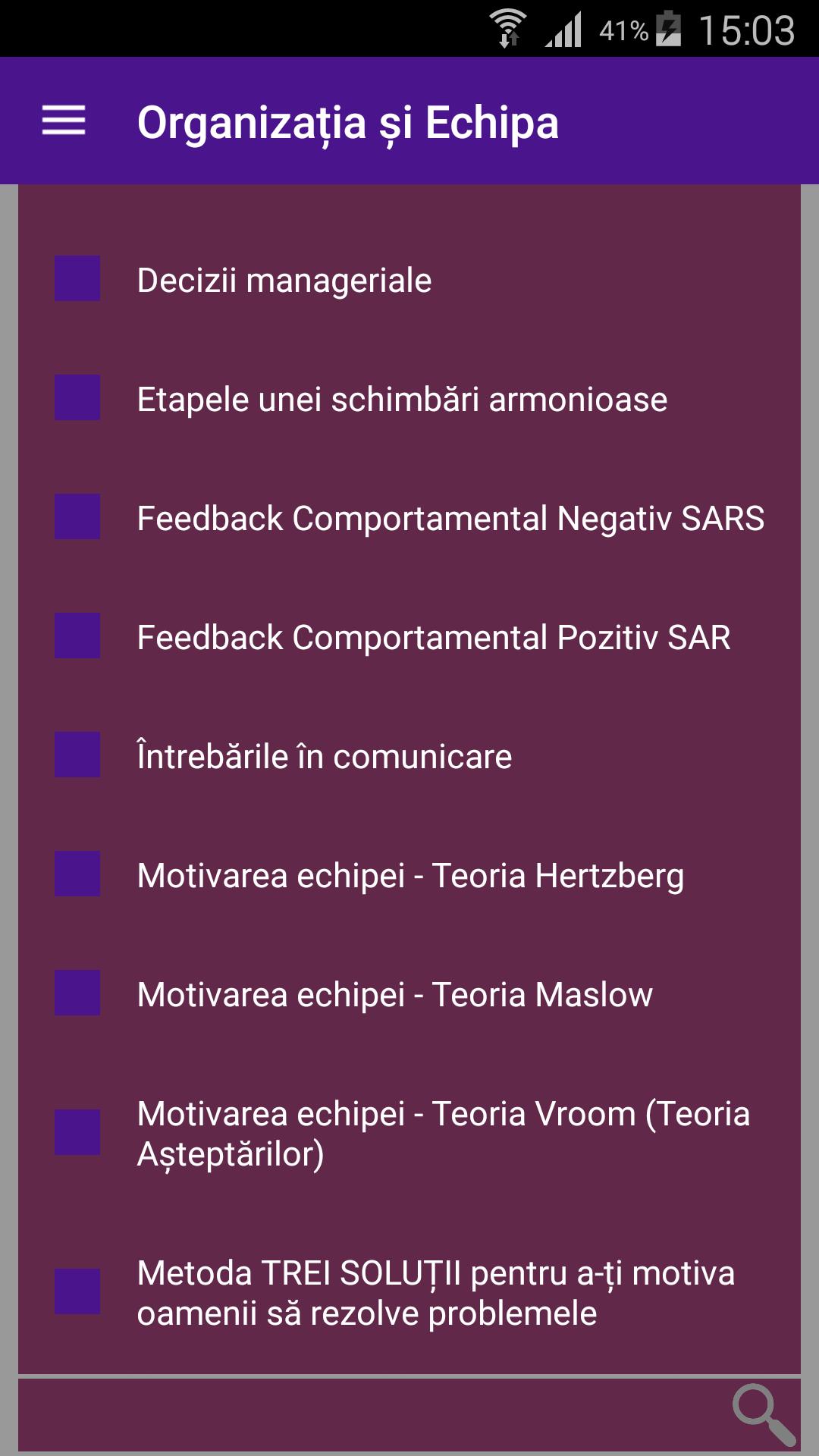Screen dimensions: 819x1456
Task: Select Motivarea echipei - Teoria Maslow
Action: point(394,995)
